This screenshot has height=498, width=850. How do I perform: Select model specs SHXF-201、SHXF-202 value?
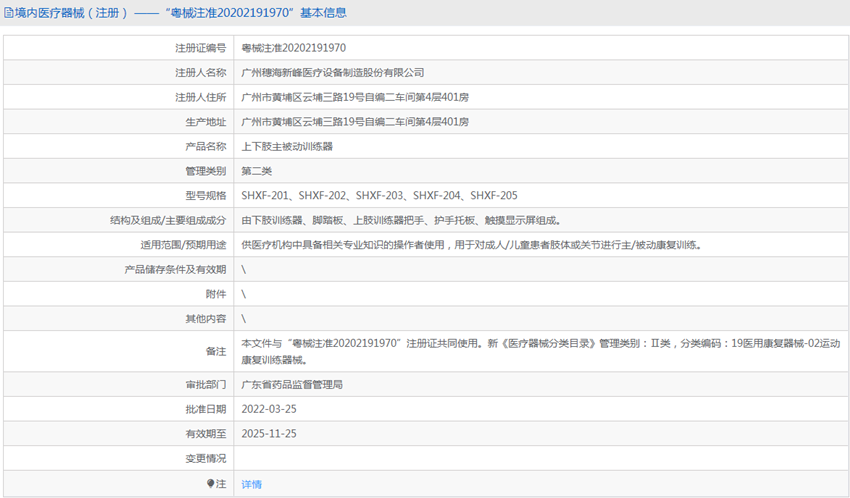tap(379, 196)
